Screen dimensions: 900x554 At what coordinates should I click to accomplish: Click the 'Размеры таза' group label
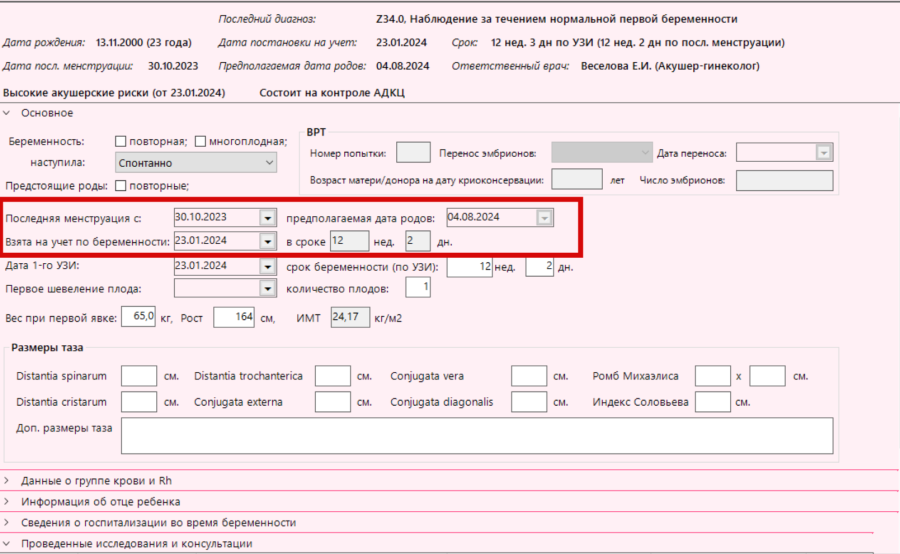[x=47, y=347]
